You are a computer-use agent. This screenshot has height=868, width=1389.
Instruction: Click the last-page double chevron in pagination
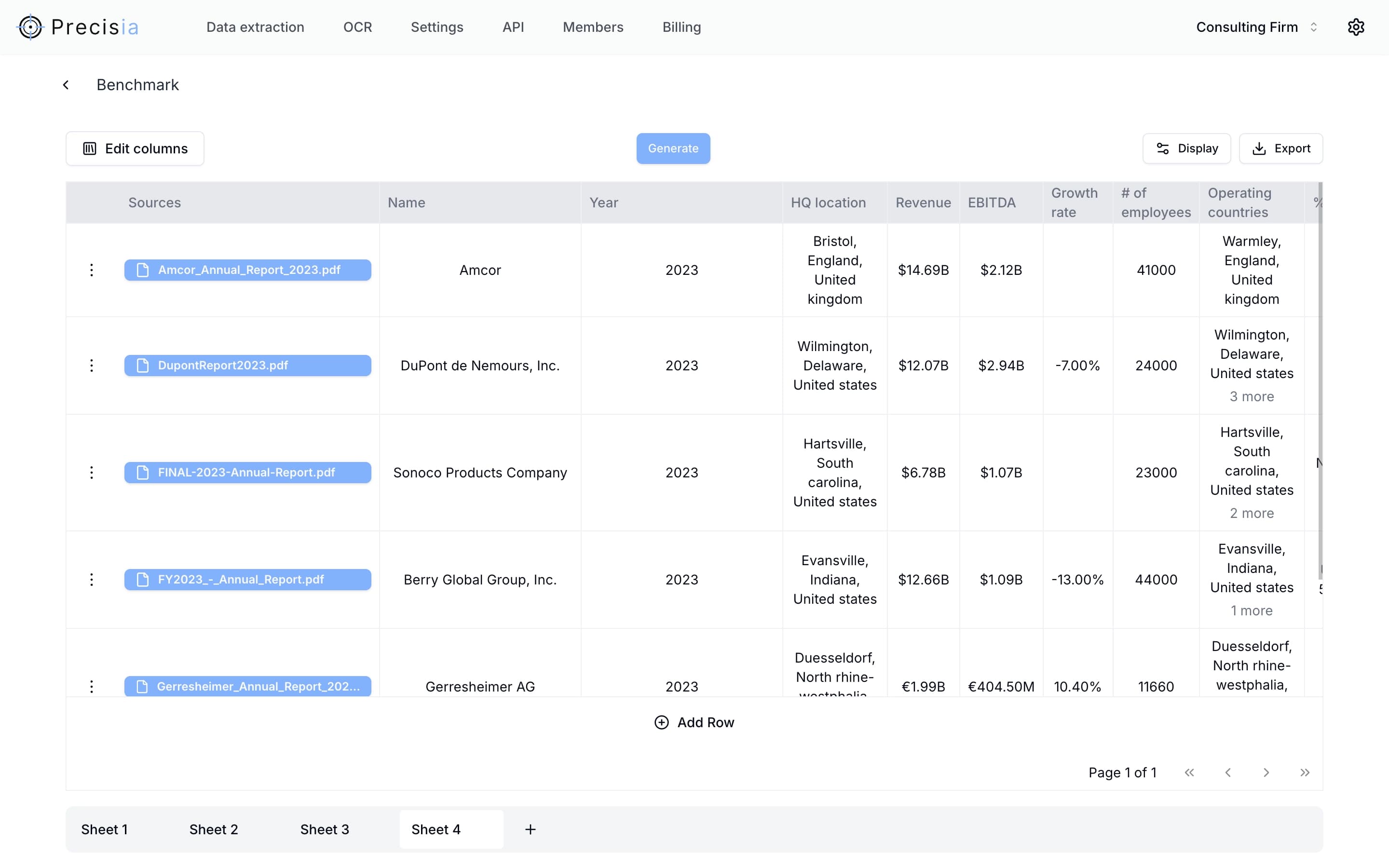coord(1305,772)
